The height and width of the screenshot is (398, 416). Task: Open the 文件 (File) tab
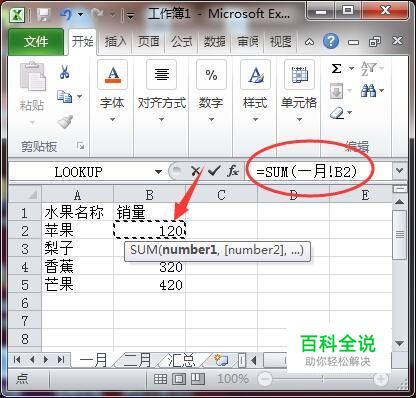coord(36,42)
